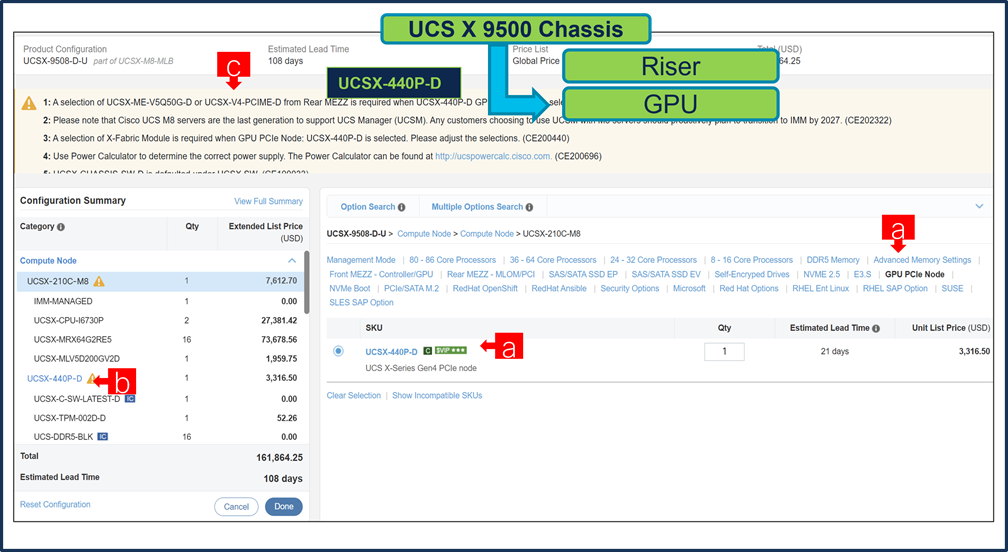Select the UCSX-MRX64G2RE5 summary row

click(x=160, y=340)
